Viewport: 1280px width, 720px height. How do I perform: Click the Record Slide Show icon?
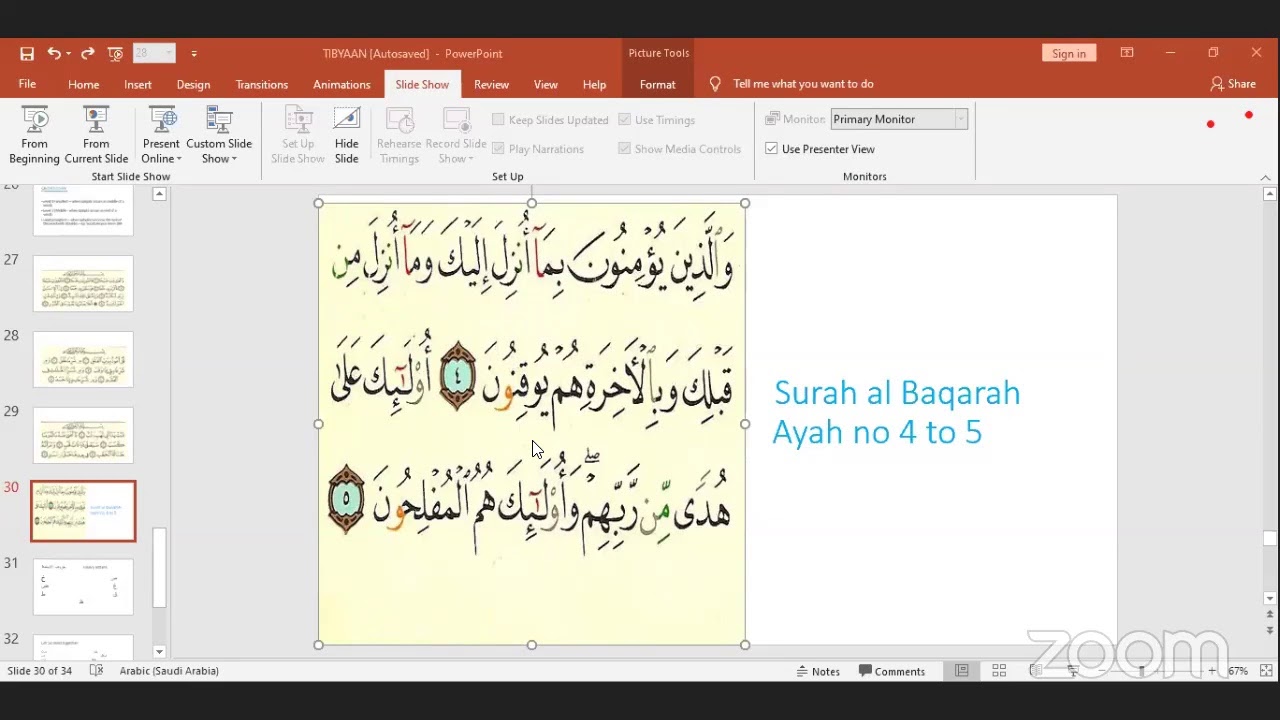point(456,121)
